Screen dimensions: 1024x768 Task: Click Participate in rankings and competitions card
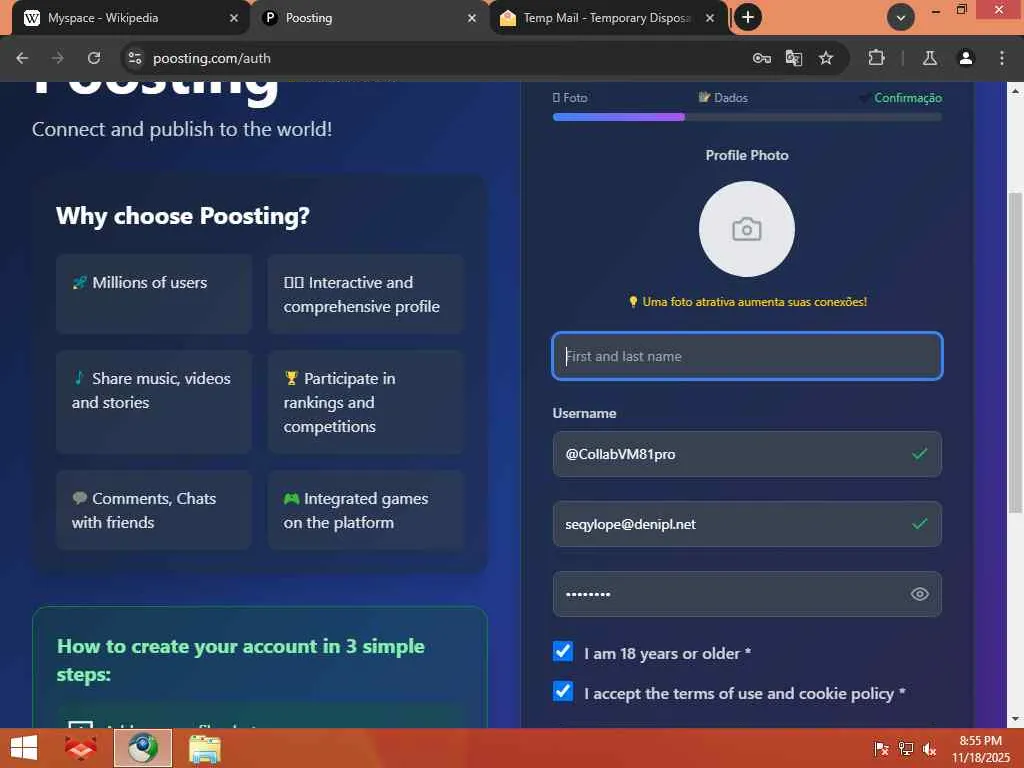click(x=366, y=402)
